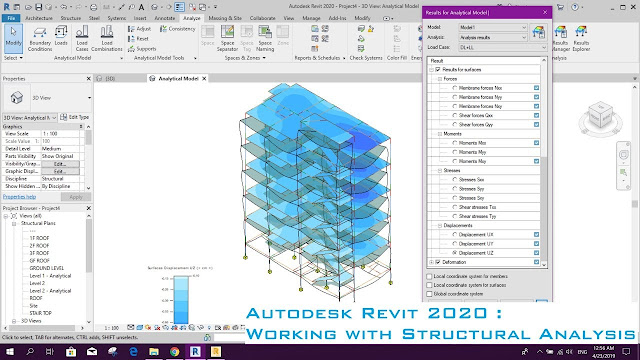Viewport: 640px width, 360px height.
Task: Open the Architecture ribbon tab
Action: [39, 18]
